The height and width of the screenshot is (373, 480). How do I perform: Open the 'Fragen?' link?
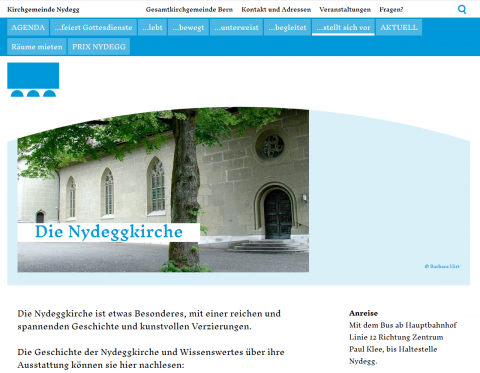[391, 9]
